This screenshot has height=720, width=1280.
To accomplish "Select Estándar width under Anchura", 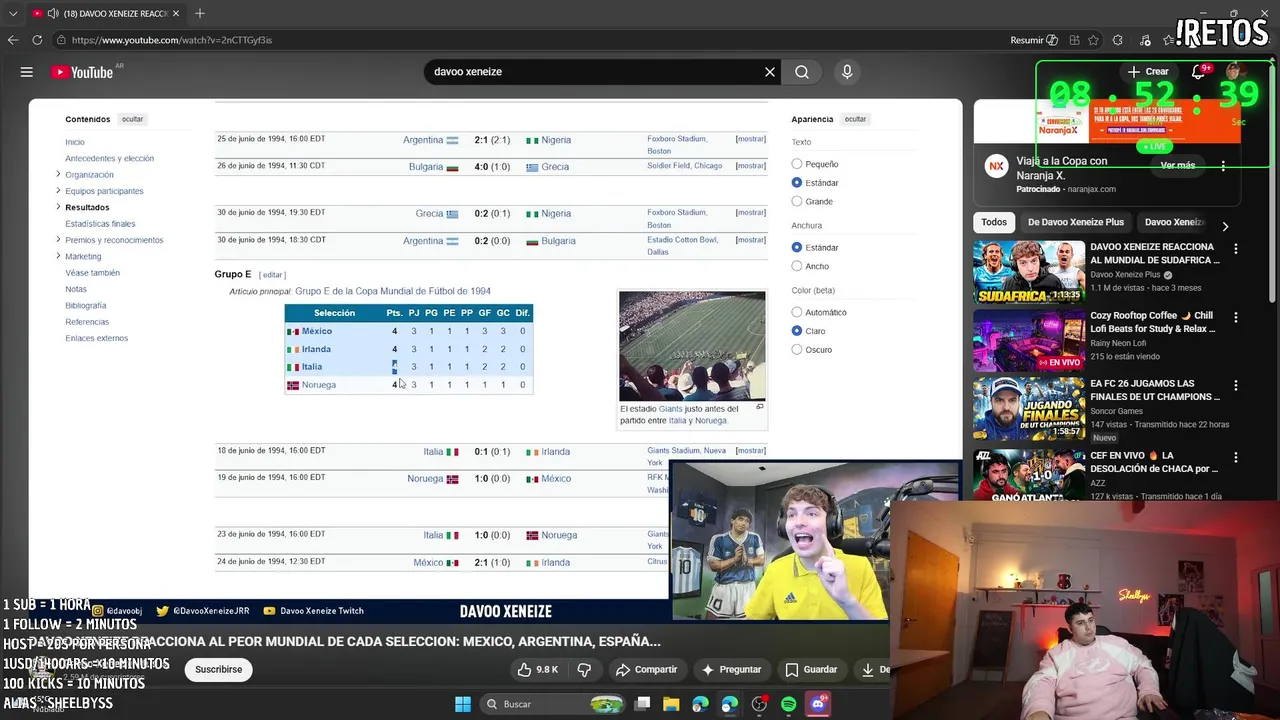I will coord(797,248).
